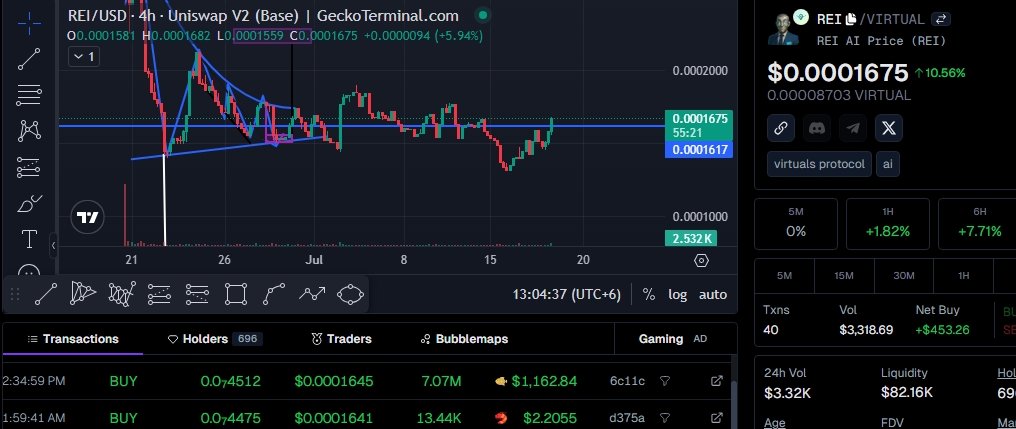Select the 30M stats interval tab
This screenshot has height=429, width=1016.
904,275
